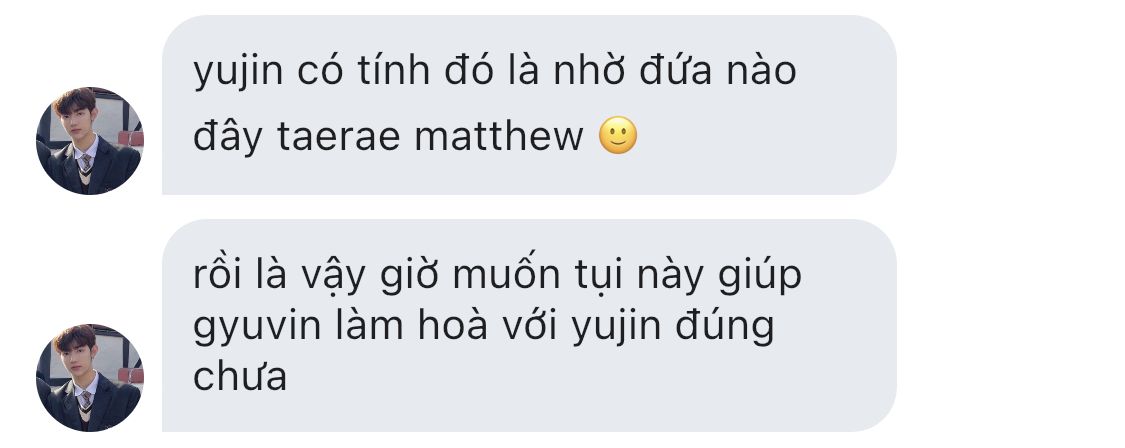The height and width of the screenshot is (448, 1125).
Task: Click the name "taerae" in the first message
Action: coord(339,137)
